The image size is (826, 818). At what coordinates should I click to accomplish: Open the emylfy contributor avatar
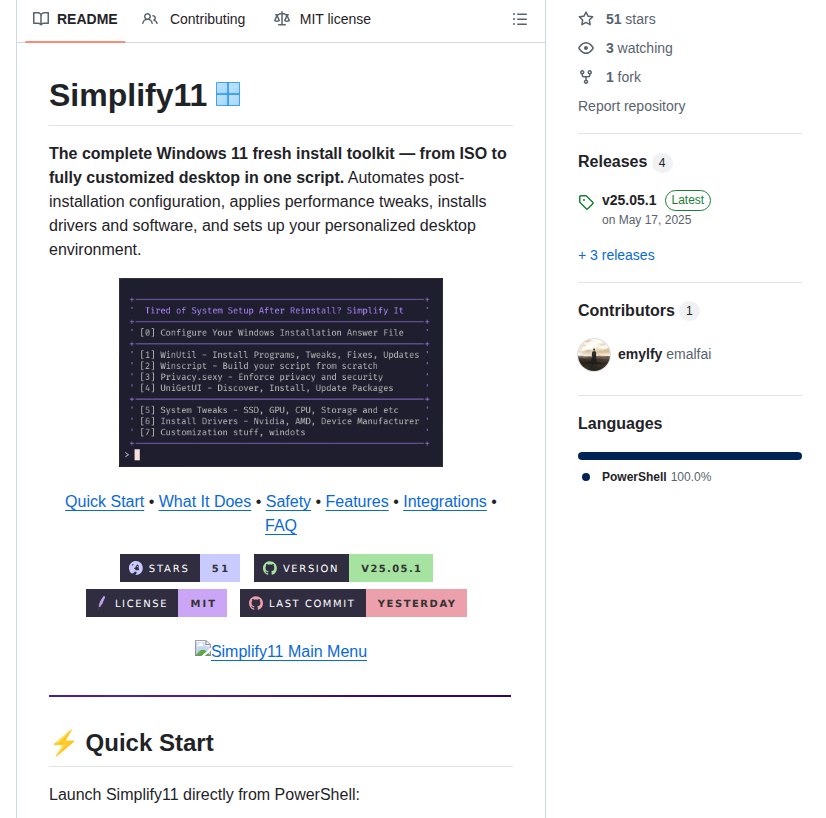593,354
